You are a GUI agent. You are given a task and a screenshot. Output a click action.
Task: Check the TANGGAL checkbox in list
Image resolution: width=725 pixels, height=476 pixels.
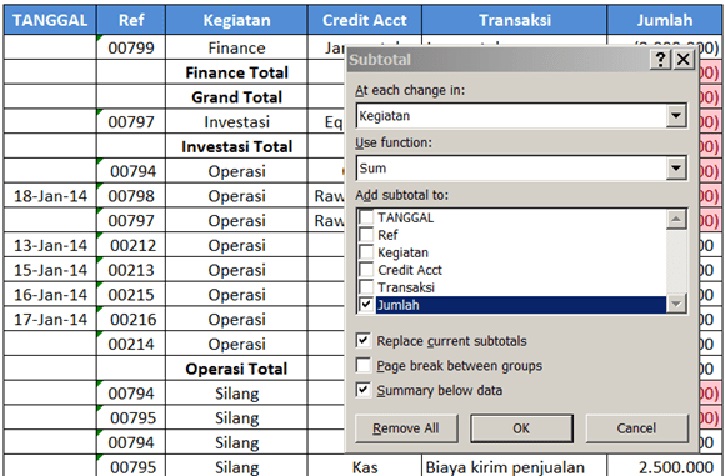coord(366,217)
